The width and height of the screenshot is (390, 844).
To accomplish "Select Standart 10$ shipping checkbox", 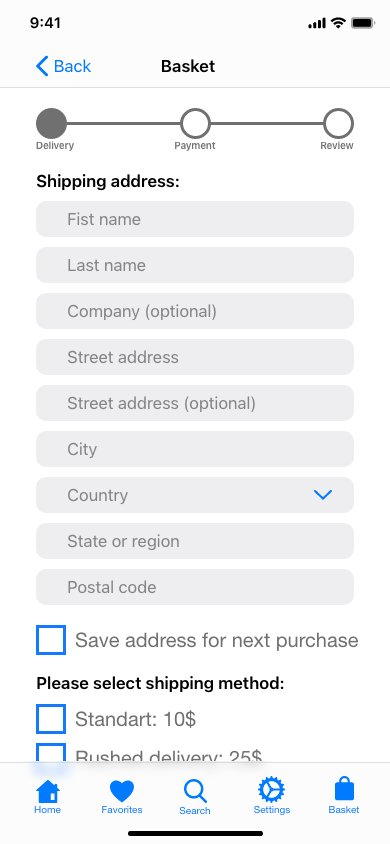I will click(51, 719).
